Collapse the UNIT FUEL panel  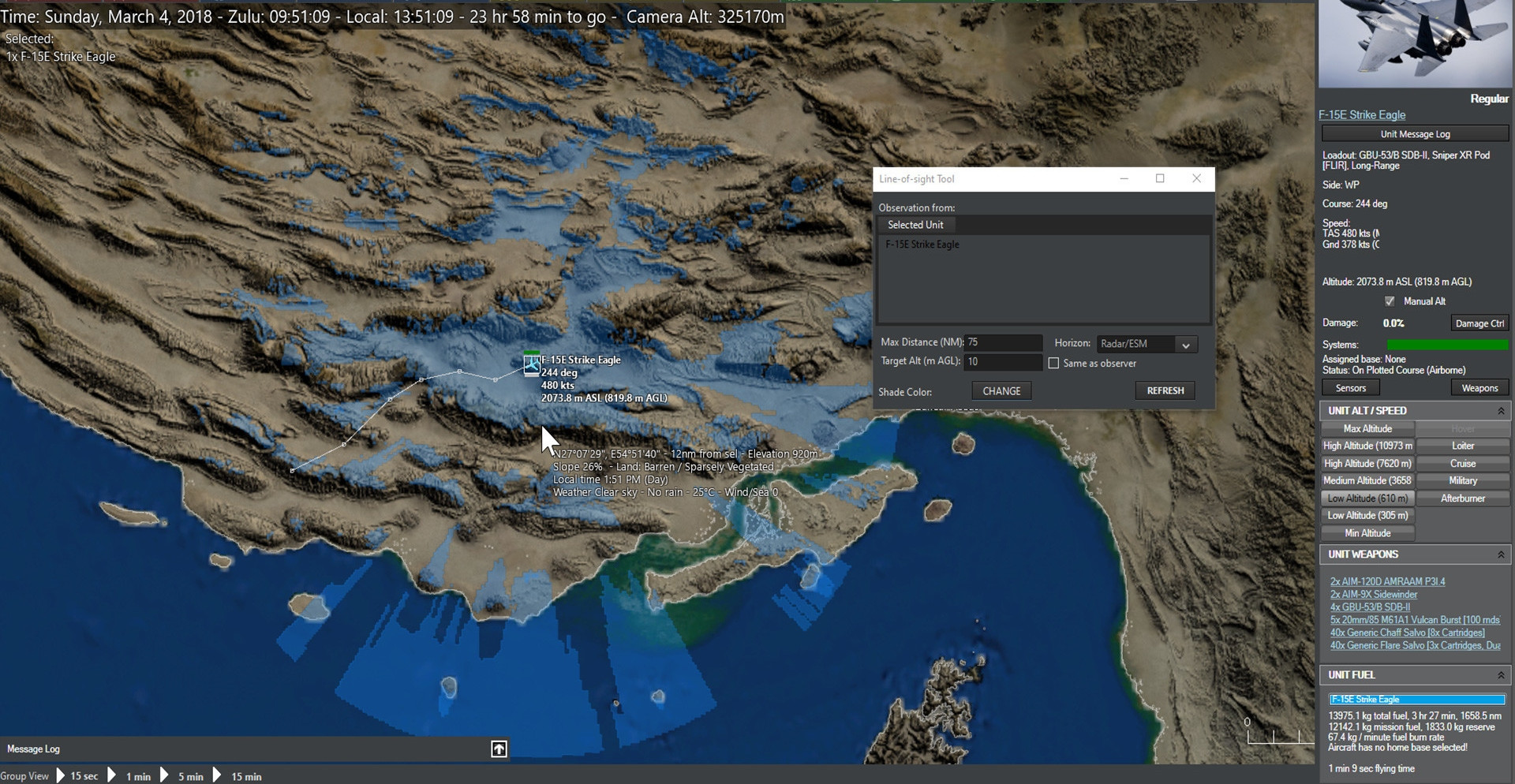(x=1501, y=675)
